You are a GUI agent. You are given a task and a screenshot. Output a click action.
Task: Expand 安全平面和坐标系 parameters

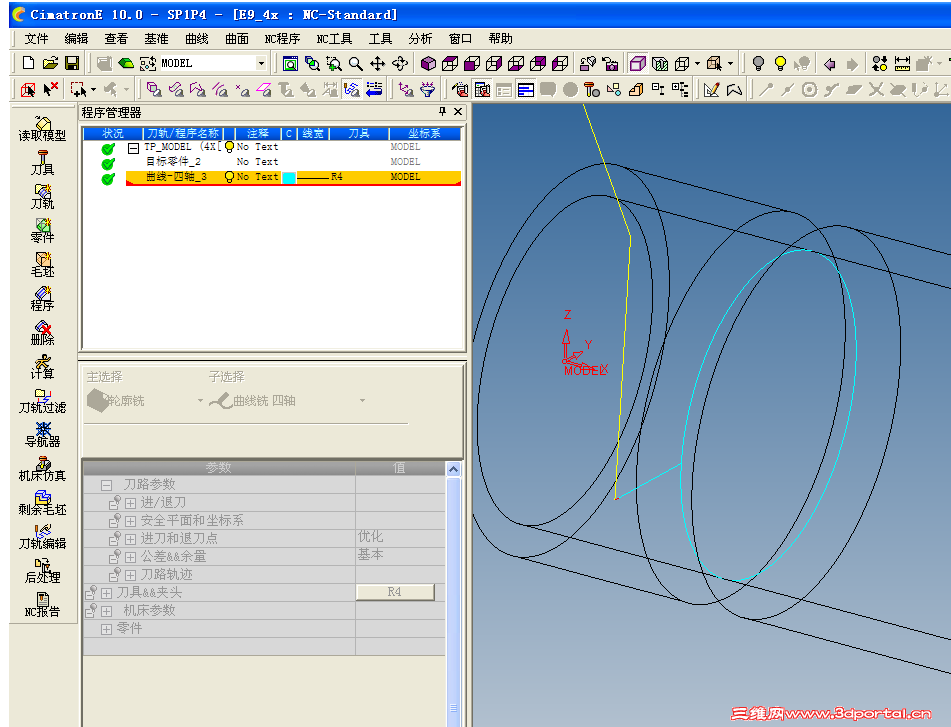coord(130,521)
